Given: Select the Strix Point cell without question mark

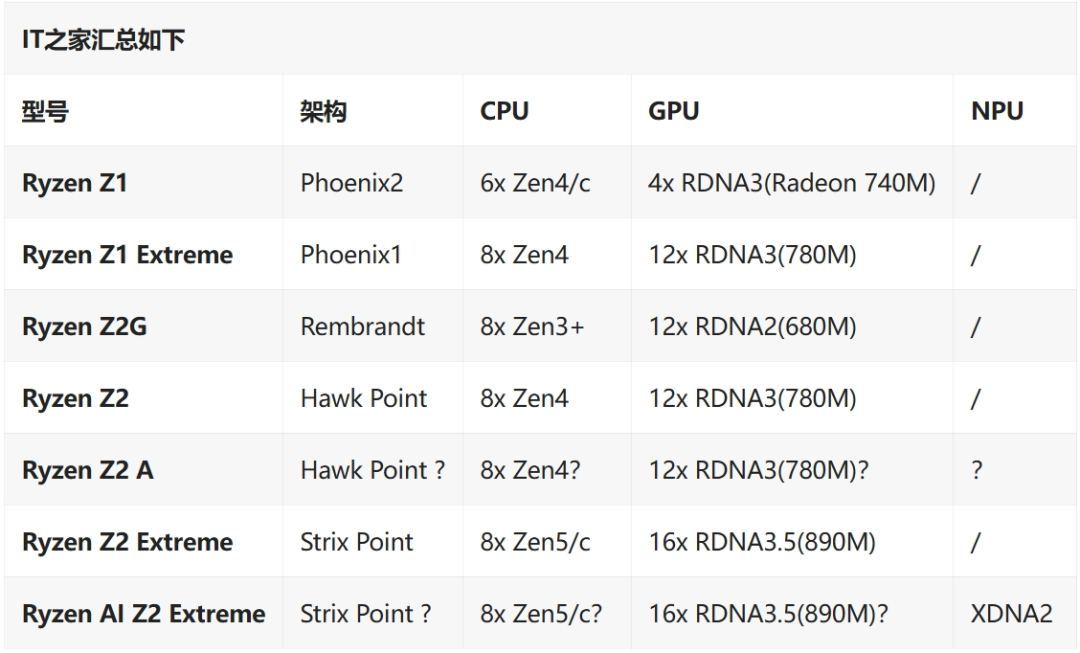Looking at the screenshot, I should coord(356,542).
